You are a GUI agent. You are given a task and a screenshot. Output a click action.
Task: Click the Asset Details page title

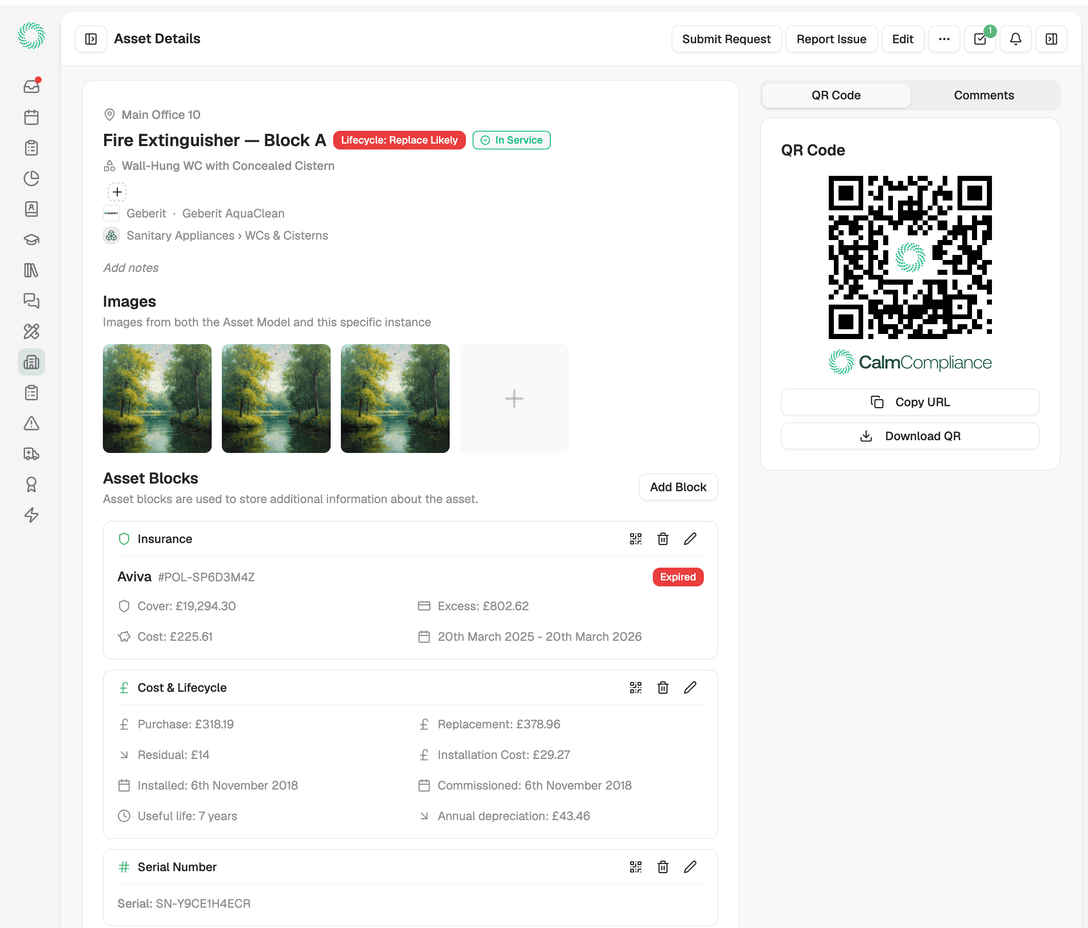tap(157, 39)
